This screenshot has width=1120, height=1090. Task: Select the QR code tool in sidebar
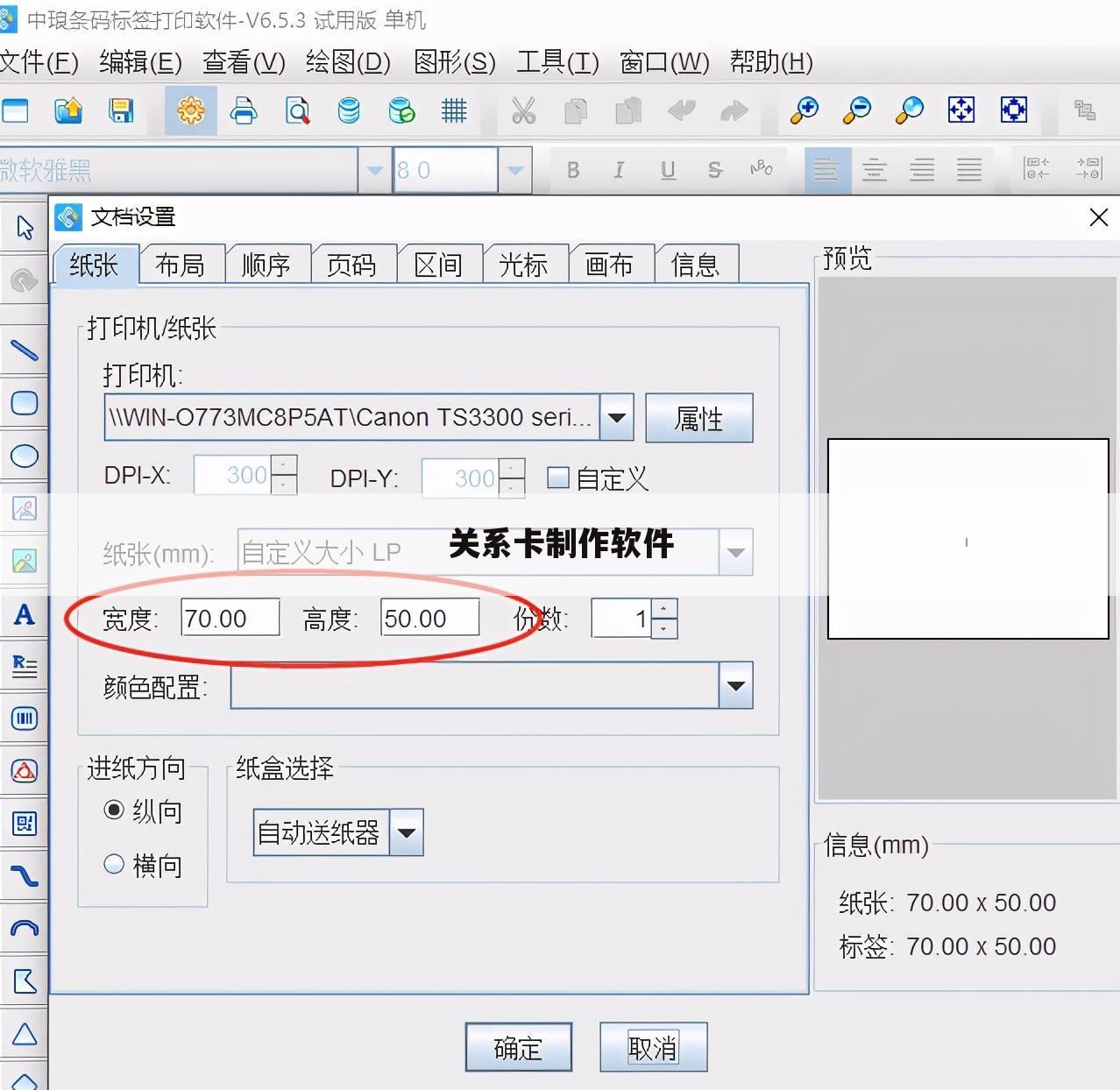(25, 824)
